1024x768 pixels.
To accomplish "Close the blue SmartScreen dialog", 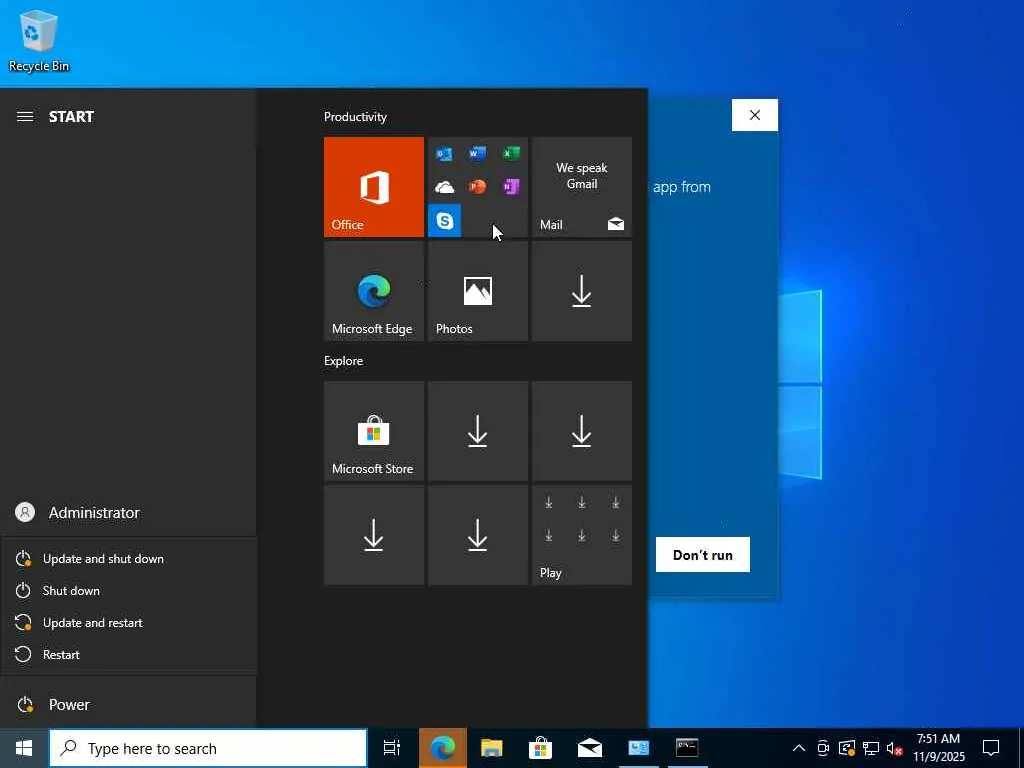I will pos(754,115).
